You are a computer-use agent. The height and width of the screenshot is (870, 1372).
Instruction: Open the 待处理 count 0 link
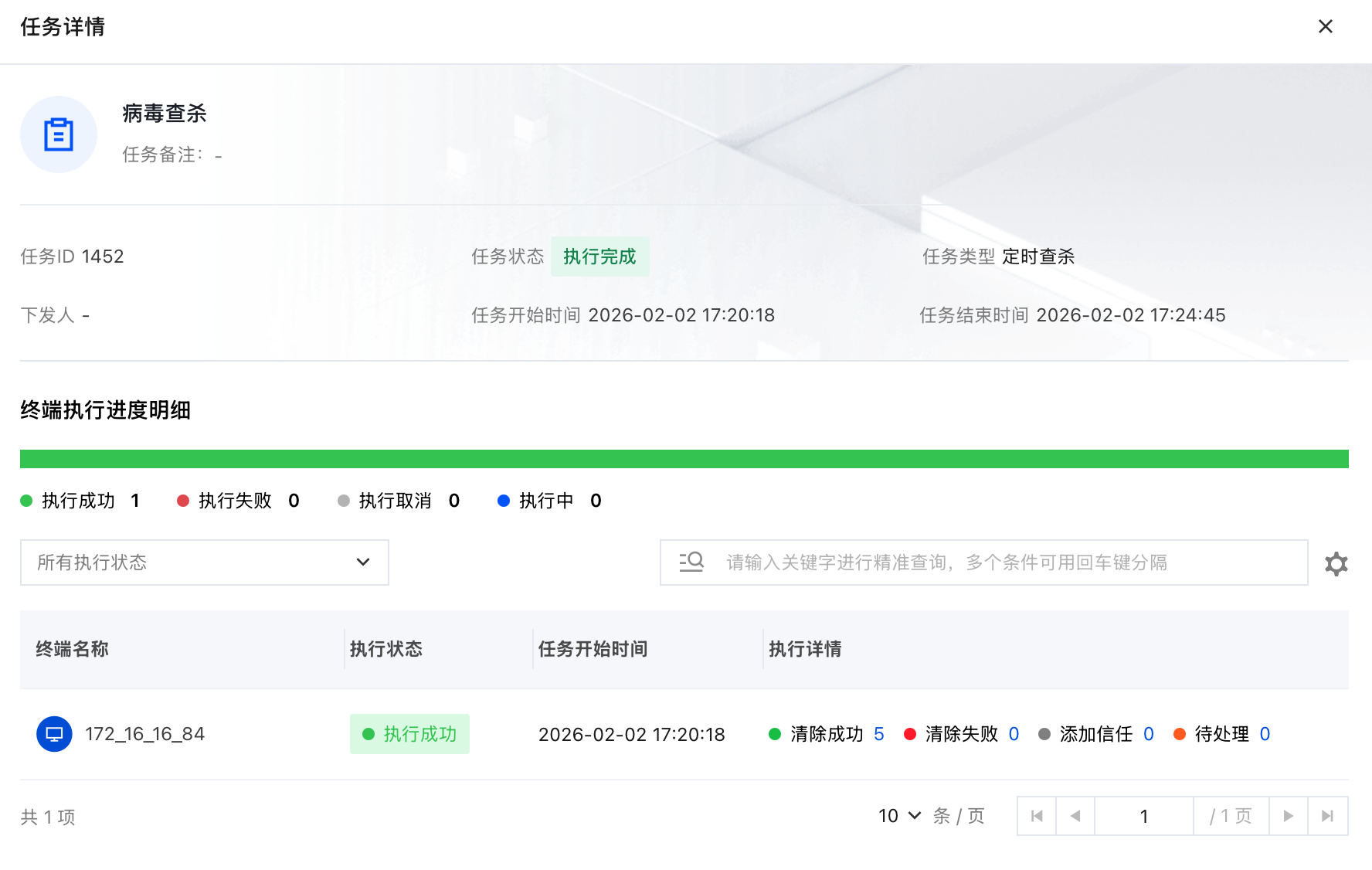coord(1265,734)
